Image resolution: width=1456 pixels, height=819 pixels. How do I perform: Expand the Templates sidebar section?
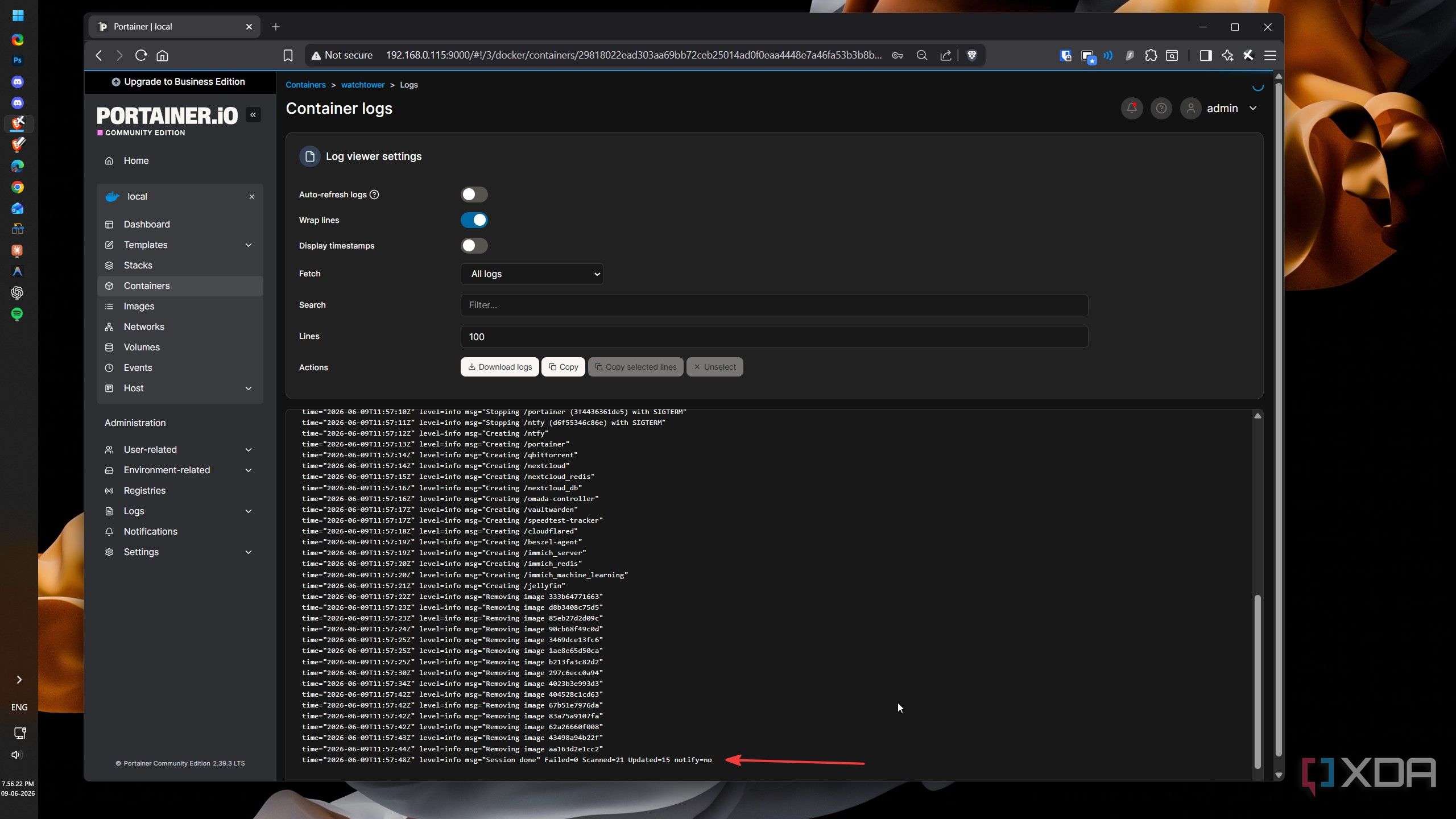point(249,245)
